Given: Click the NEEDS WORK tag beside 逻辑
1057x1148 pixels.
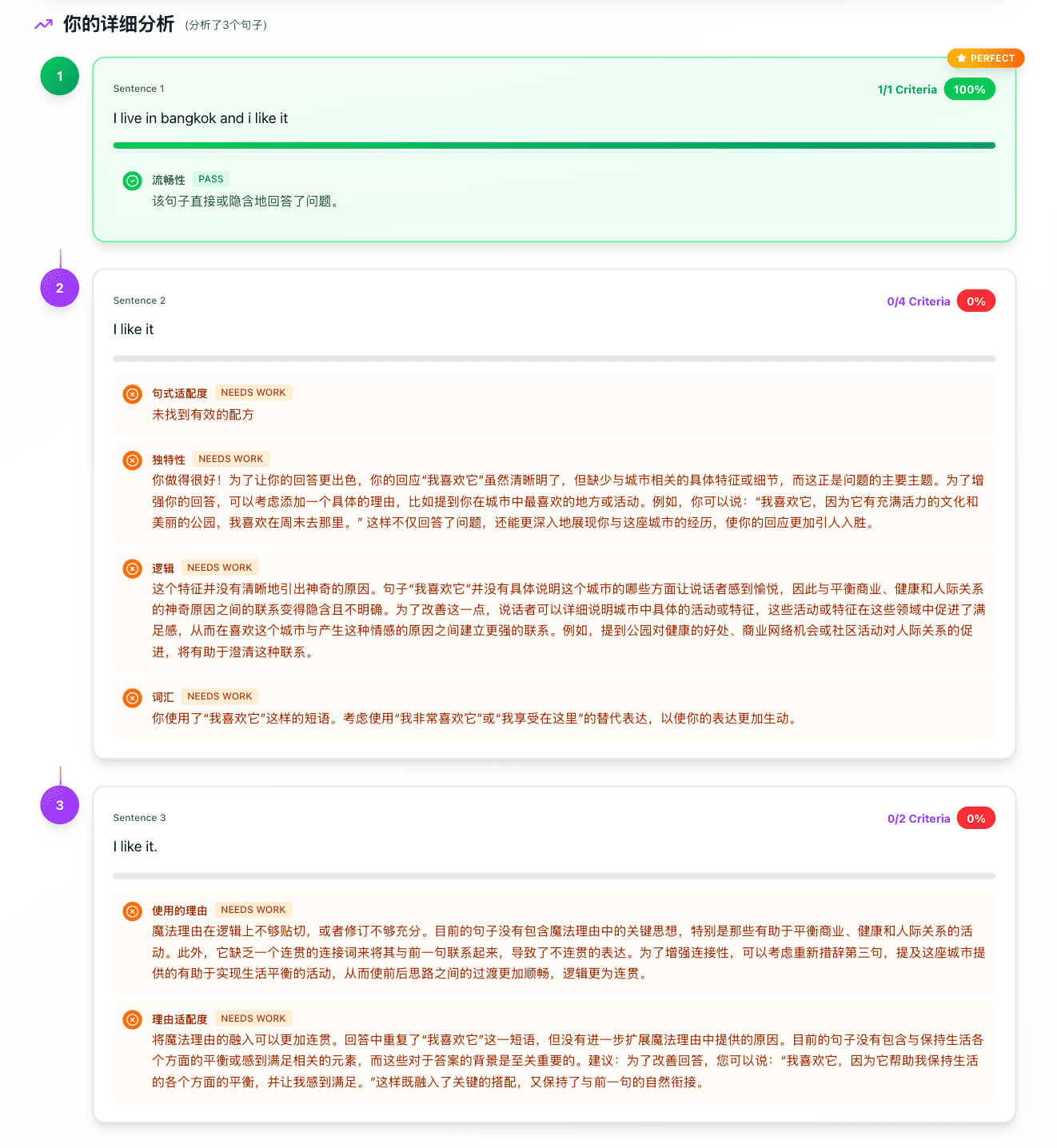Looking at the screenshot, I should [220, 568].
